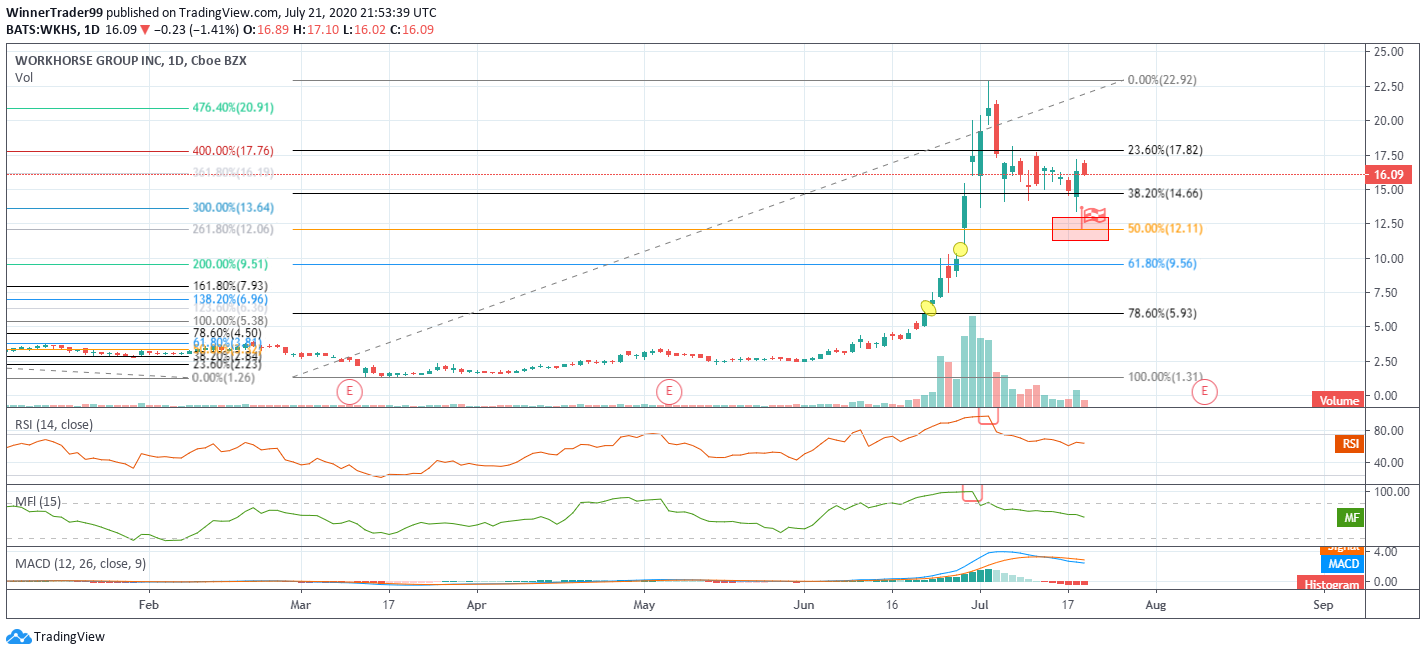Click the 'Mar' date on the time axis
The height and width of the screenshot is (655, 1426).
pyautogui.click(x=300, y=605)
